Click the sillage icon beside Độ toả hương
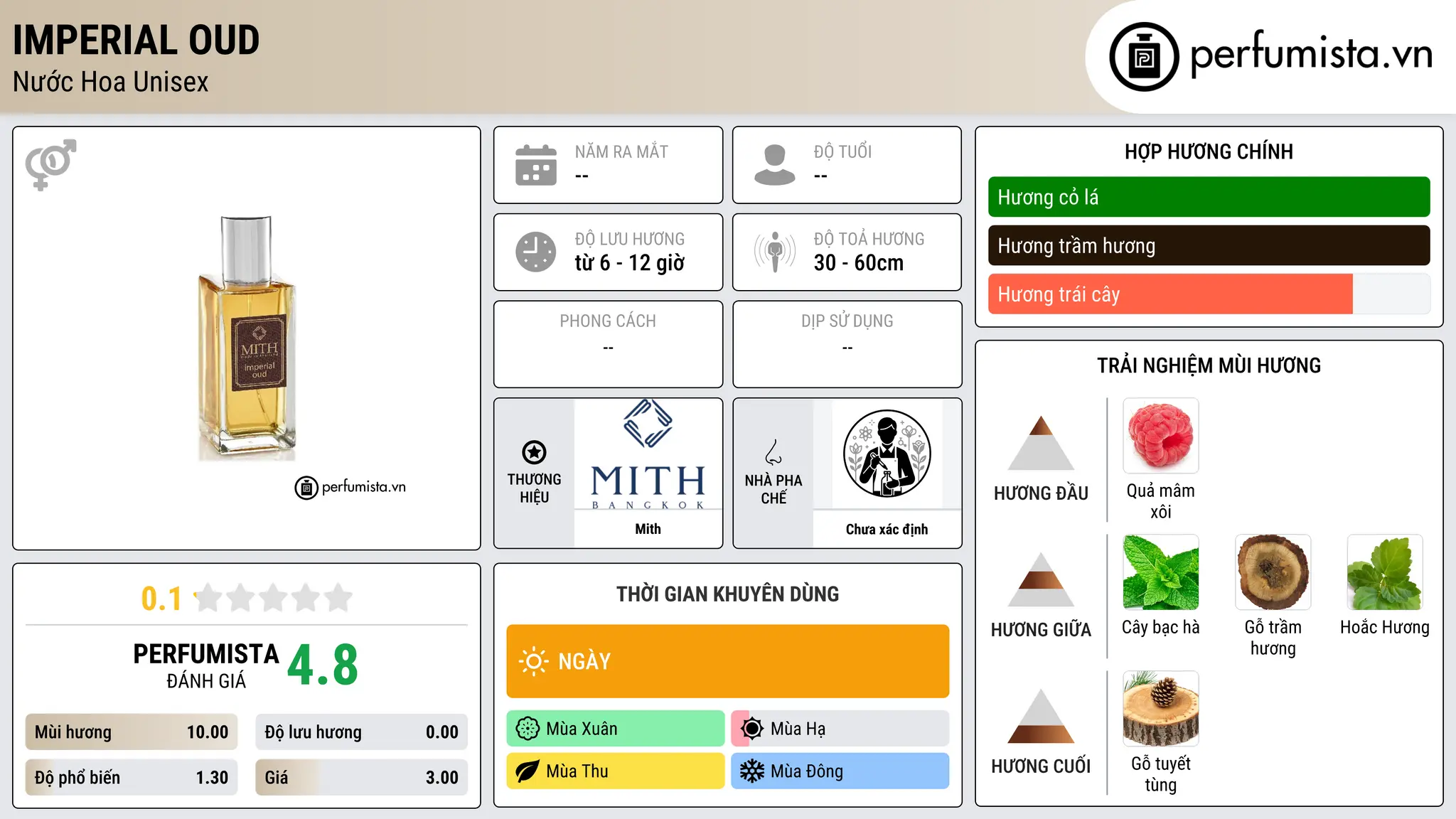Image resolution: width=1456 pixels, height=819 pixels. click(775, 252)
